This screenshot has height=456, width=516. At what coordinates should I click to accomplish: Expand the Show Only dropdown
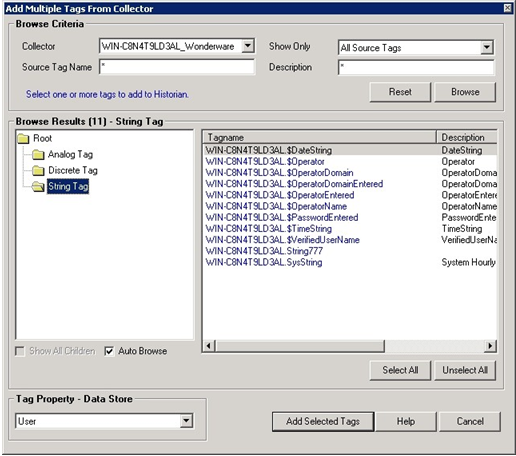(x=487, y=47)
